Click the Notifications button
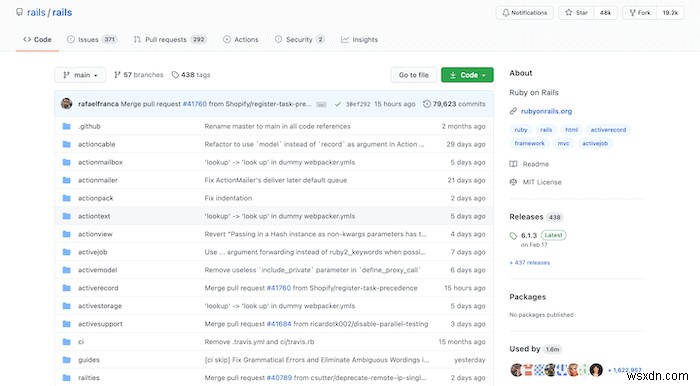Image resolution: width=700 pixels, height=386 pixels. tap(525, 12)
